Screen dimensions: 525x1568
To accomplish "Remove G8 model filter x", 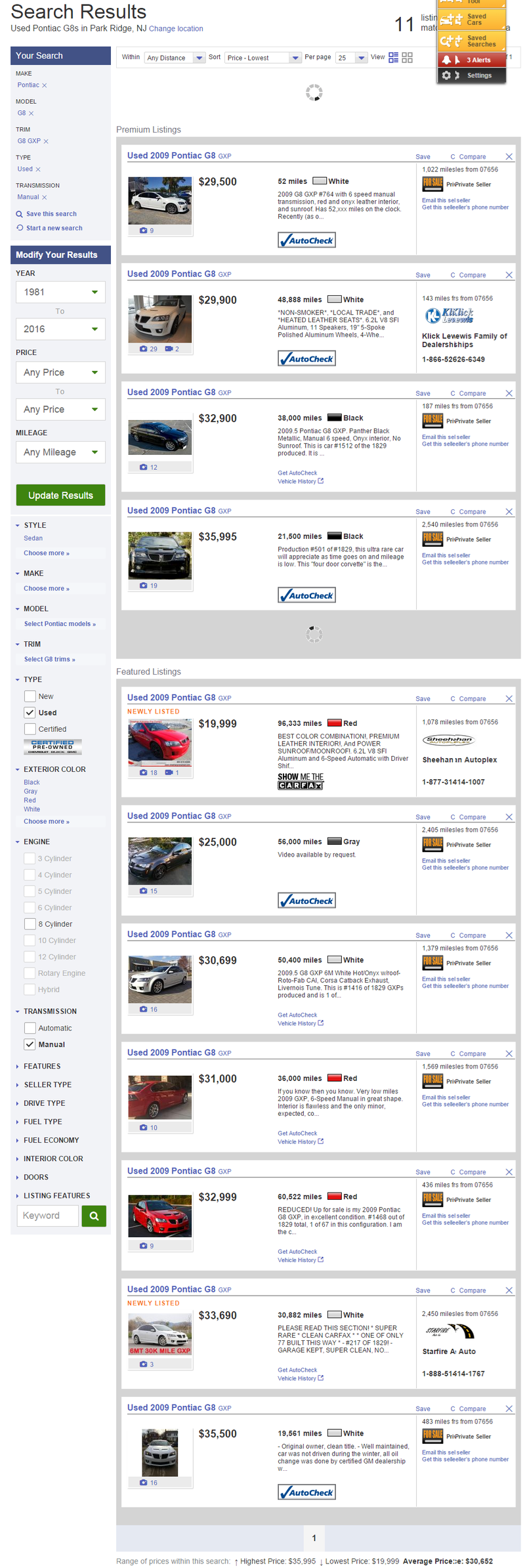I will [31, 114].
